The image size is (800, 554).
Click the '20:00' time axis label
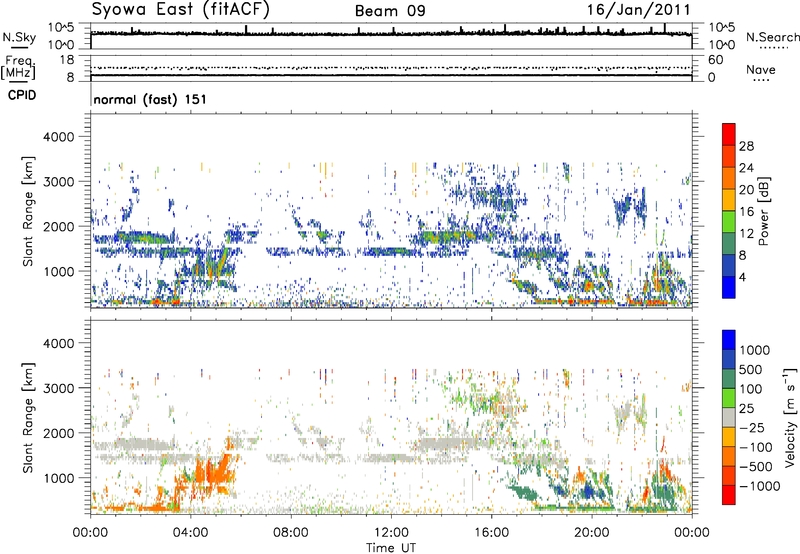592,533
